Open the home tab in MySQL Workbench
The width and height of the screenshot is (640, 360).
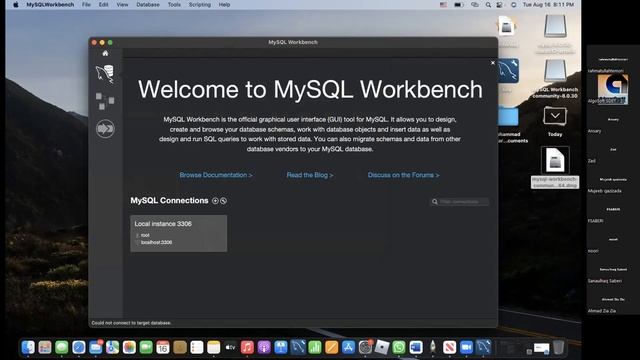[x=105, y=53]
